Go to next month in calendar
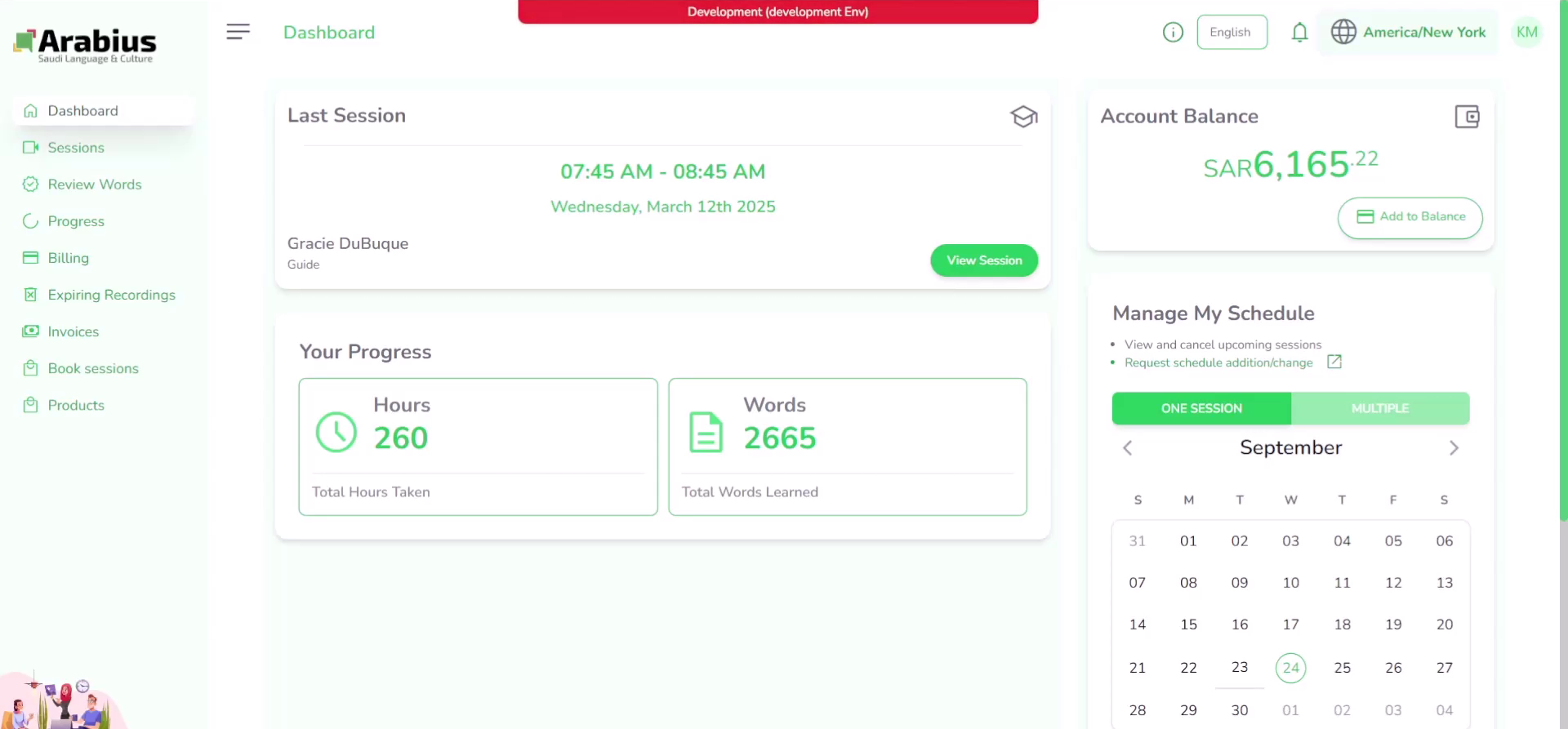The height and width of the screenshot is (729, 1568). [x=1454, y=448]
